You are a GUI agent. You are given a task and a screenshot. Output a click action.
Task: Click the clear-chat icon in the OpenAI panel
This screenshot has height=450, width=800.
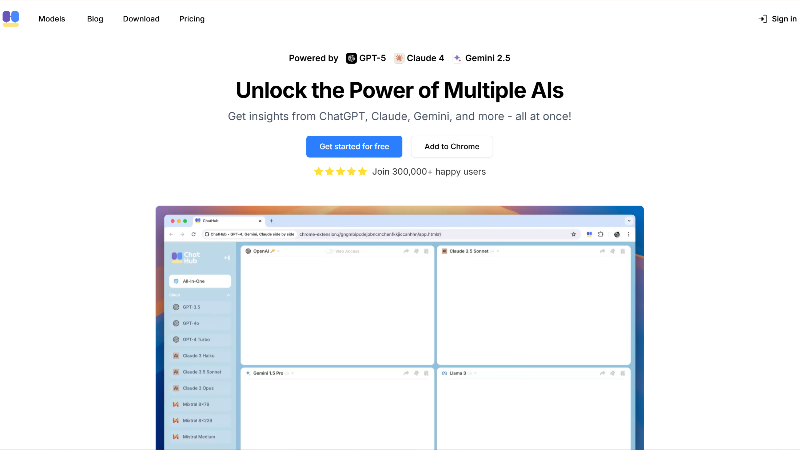[x=416, y=251]
